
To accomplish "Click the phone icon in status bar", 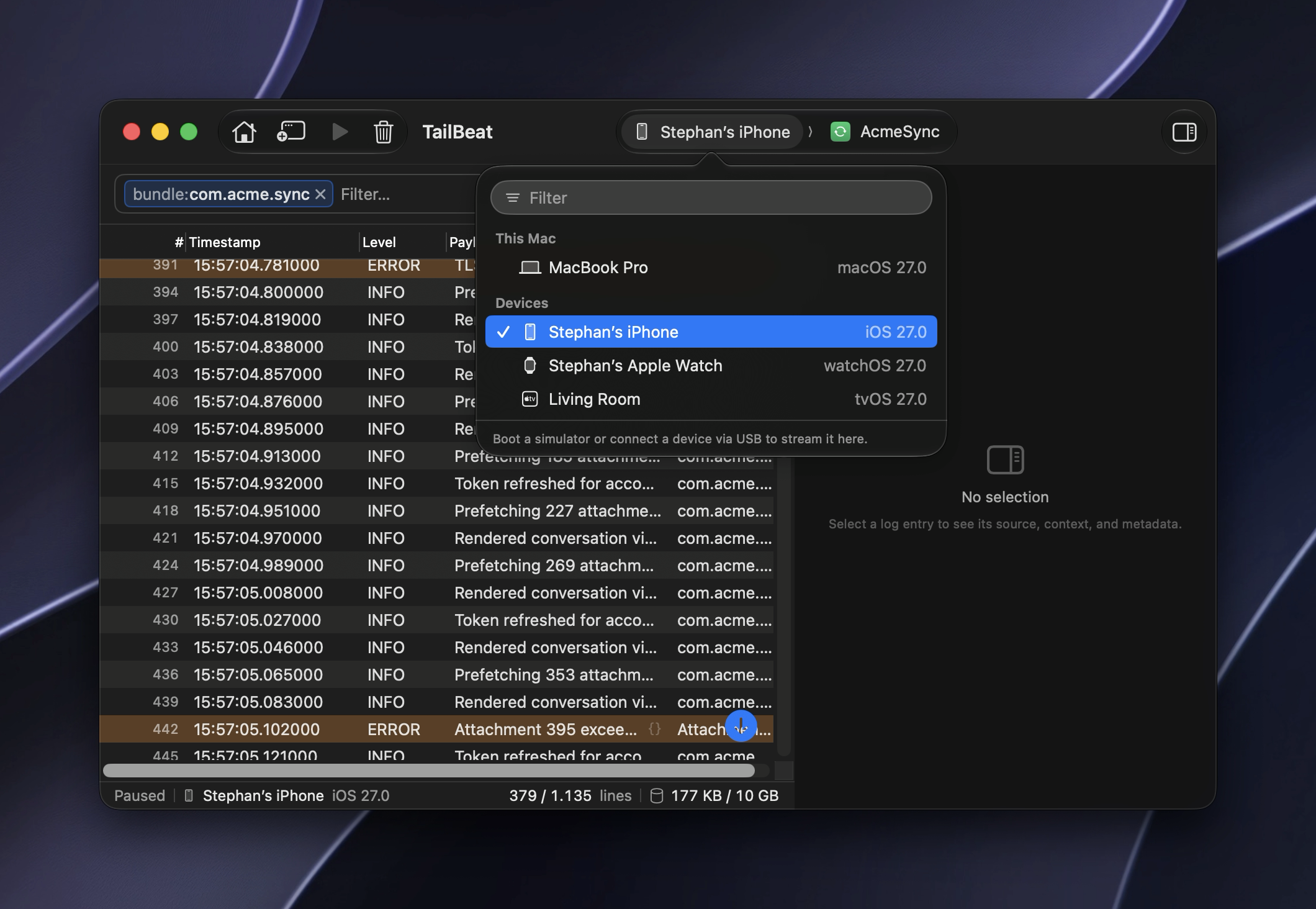I will [189, 795].
